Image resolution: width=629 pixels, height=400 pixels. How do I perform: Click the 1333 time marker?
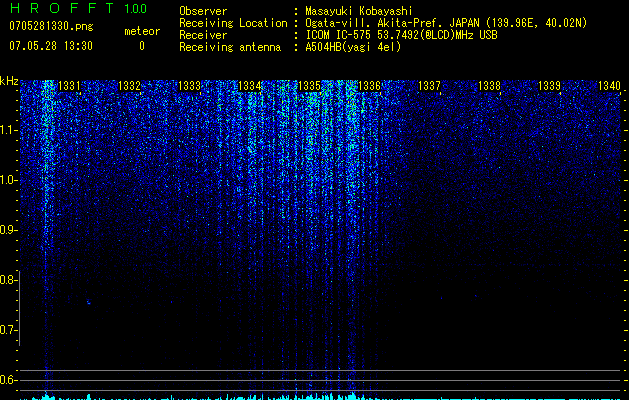[189, 86]
